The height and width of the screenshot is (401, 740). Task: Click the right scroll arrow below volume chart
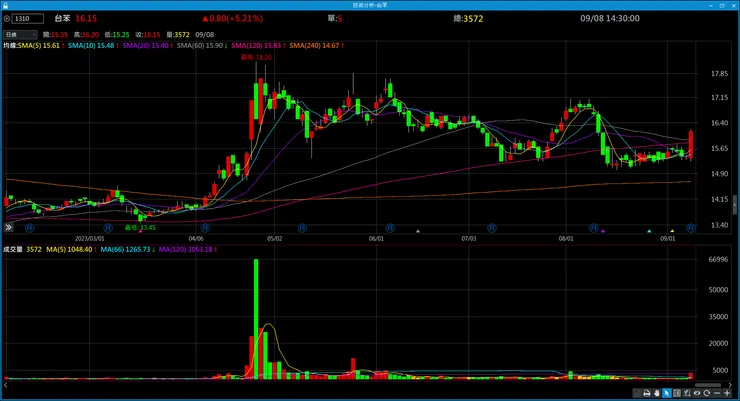point(730,385)
